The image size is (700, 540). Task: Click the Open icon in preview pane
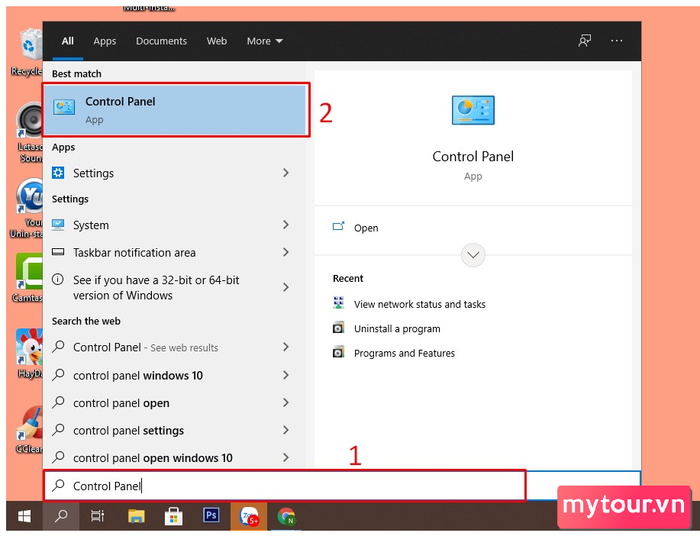click(338, 227)
